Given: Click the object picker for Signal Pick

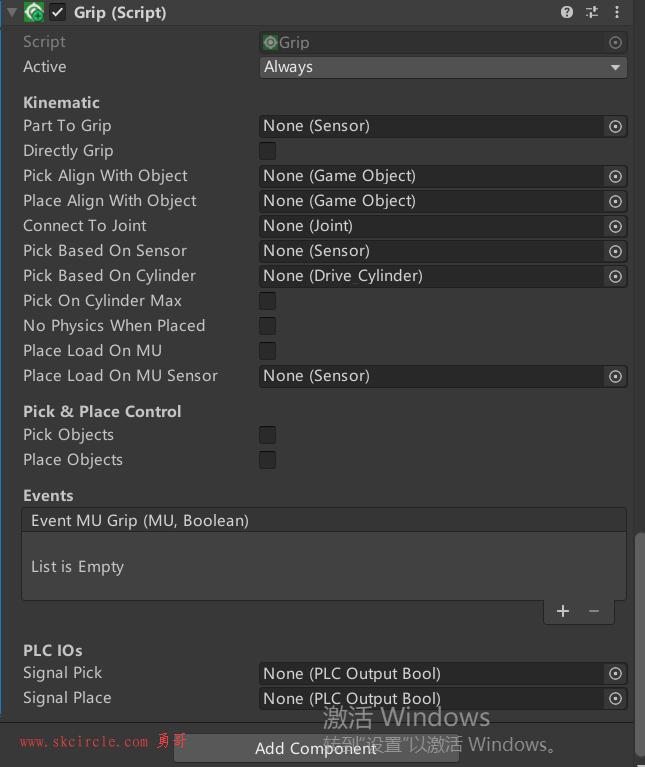Looking at the screenshot, I should (x=615, y=674).
